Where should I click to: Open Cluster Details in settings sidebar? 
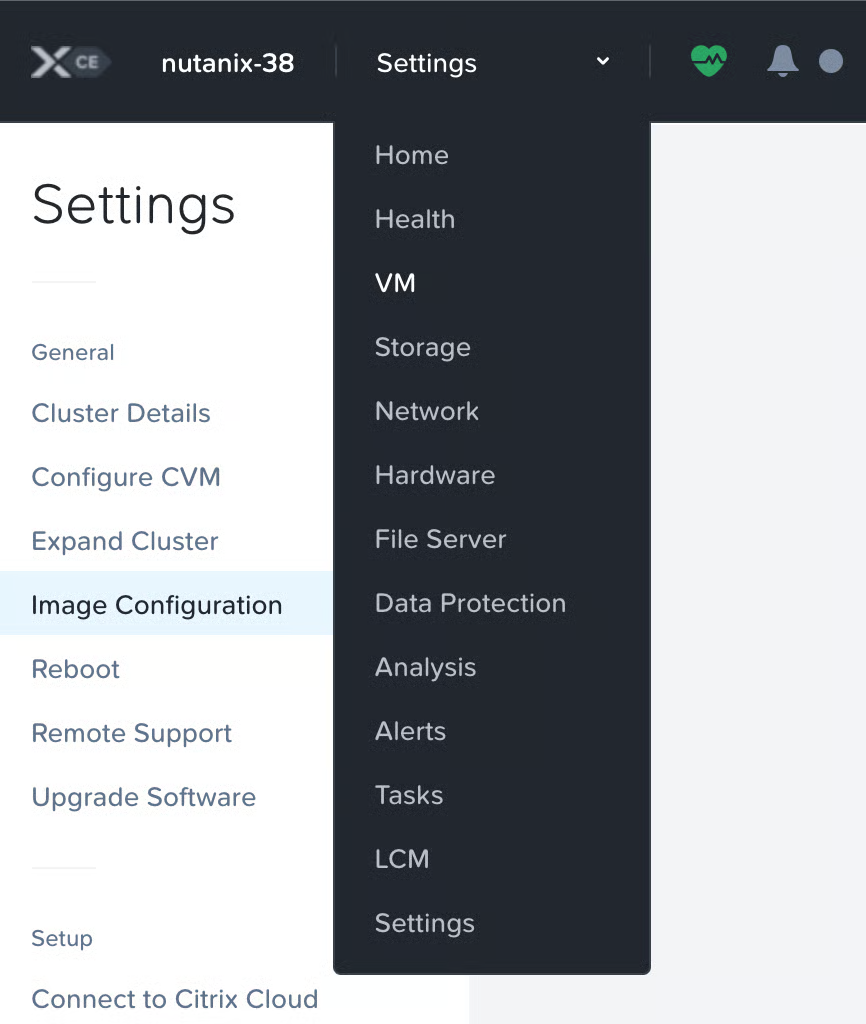pyautogui.click(x=121, y=413)
